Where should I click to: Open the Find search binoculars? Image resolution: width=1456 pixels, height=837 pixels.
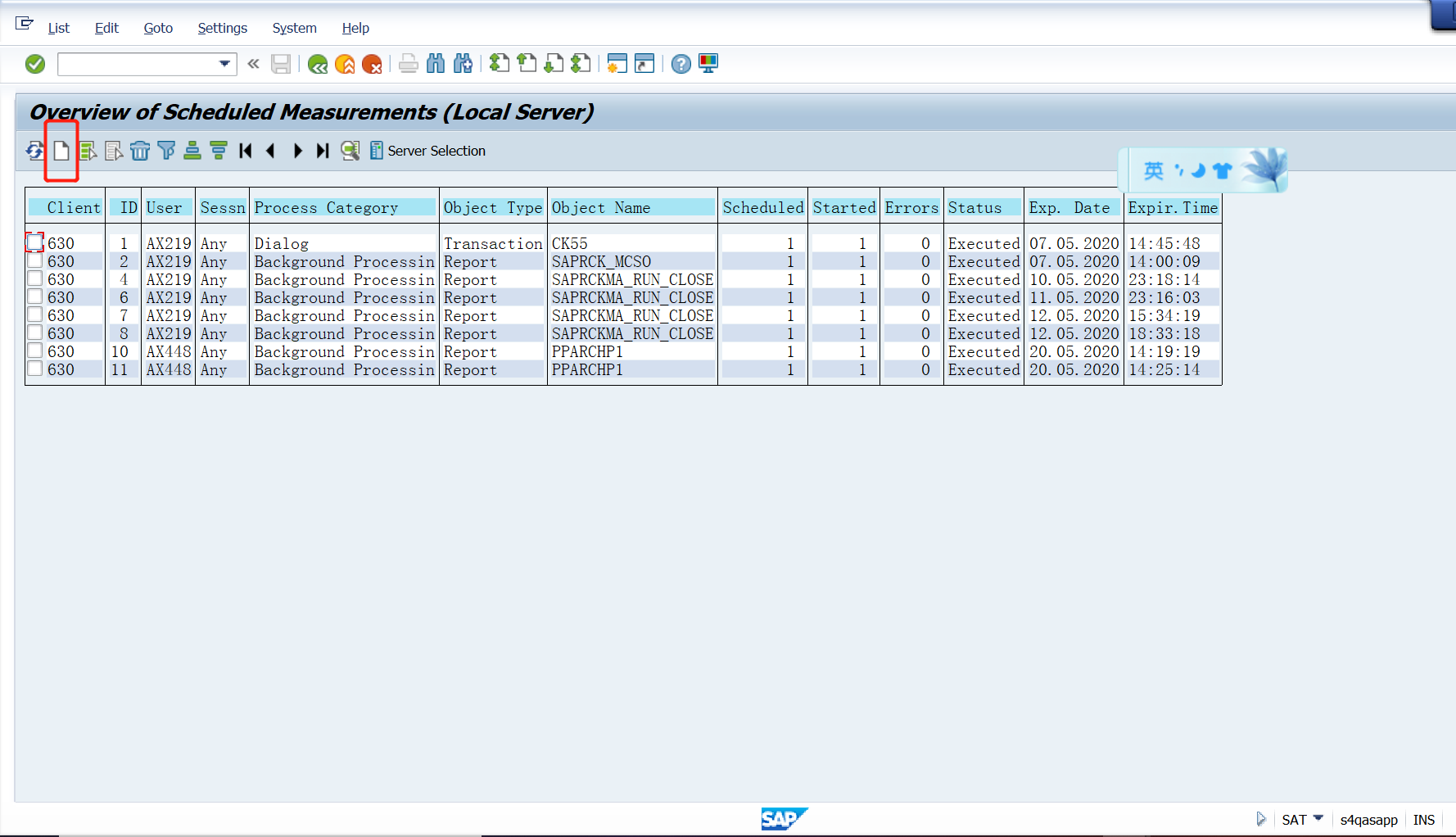click(436, 64)
